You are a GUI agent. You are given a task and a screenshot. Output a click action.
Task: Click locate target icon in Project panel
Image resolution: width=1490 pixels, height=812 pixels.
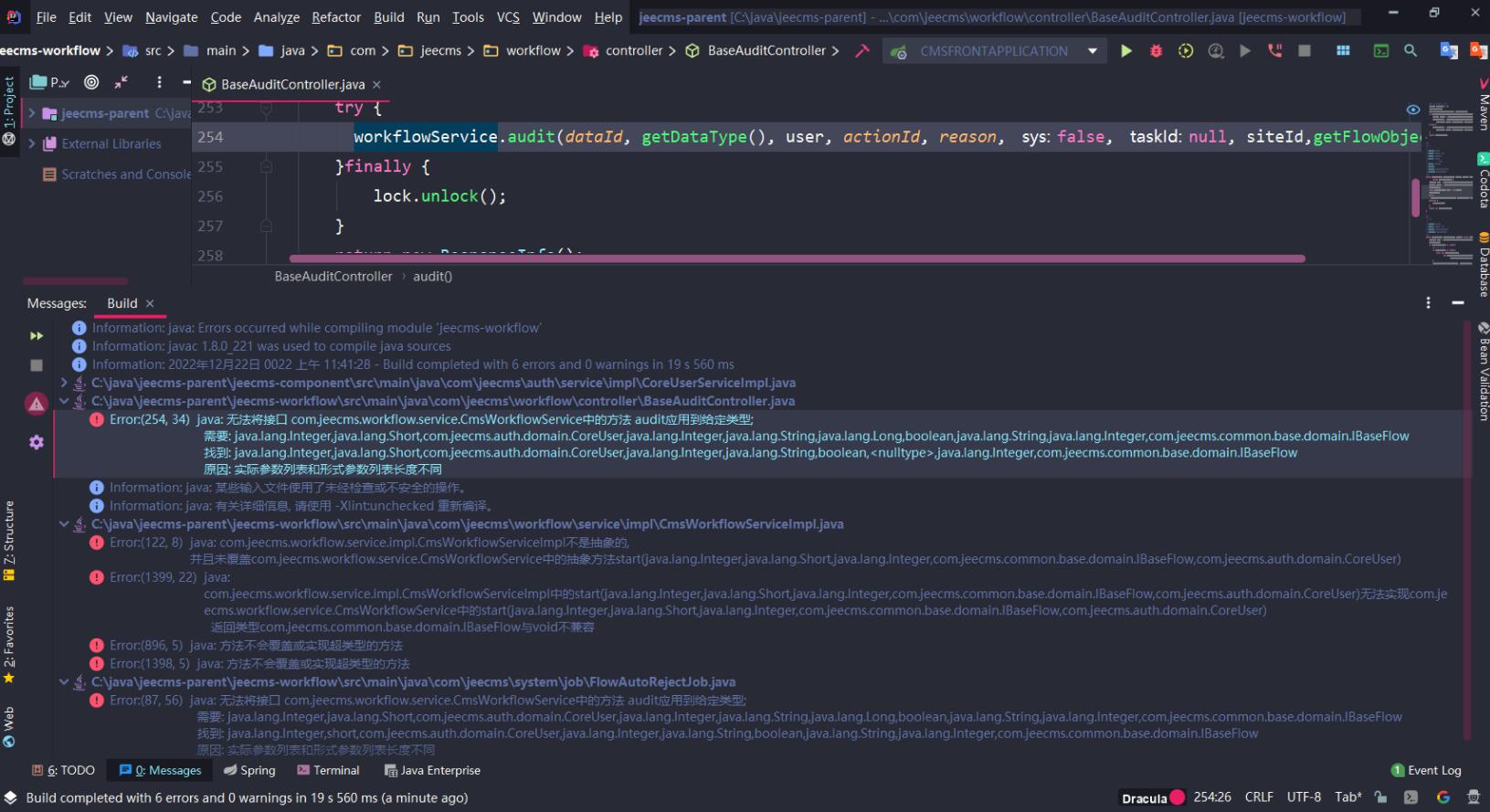click(91, 83)
